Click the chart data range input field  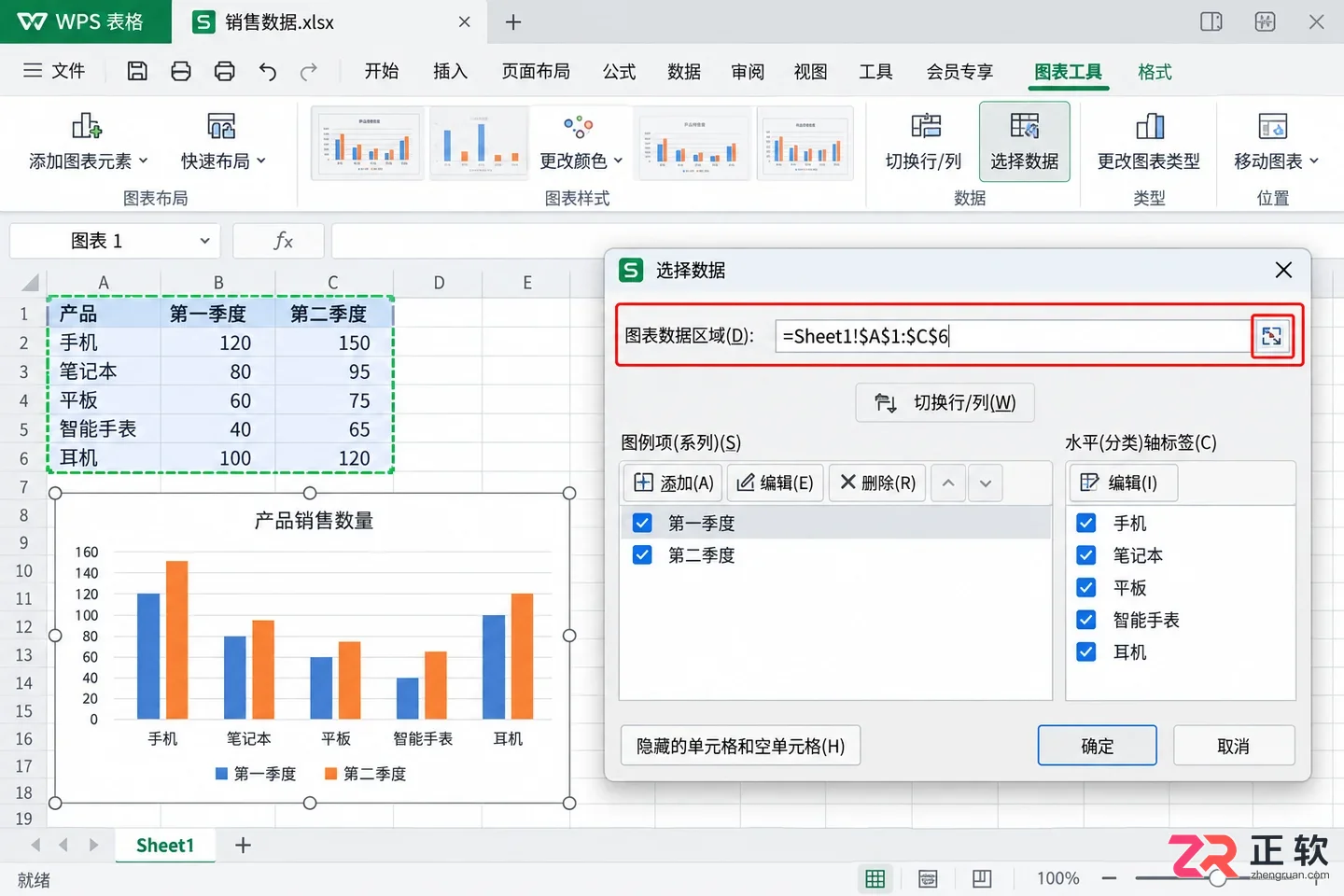(x=1013, y=336)
